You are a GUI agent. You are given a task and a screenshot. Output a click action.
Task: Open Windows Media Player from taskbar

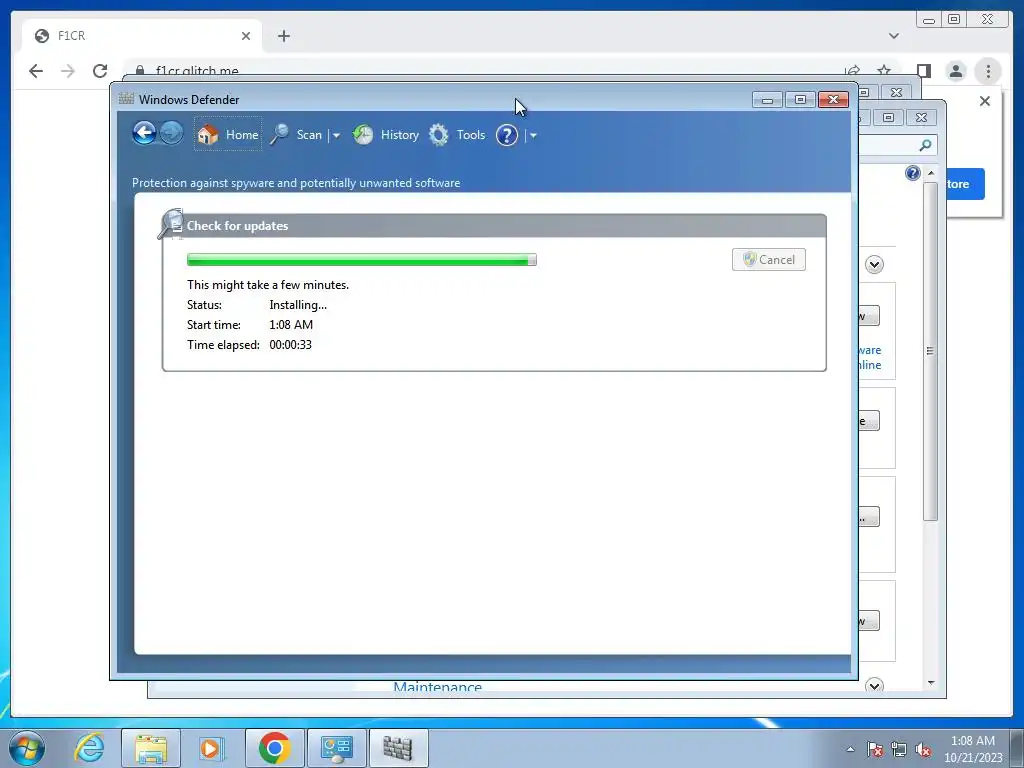click(x=212, y=748)
